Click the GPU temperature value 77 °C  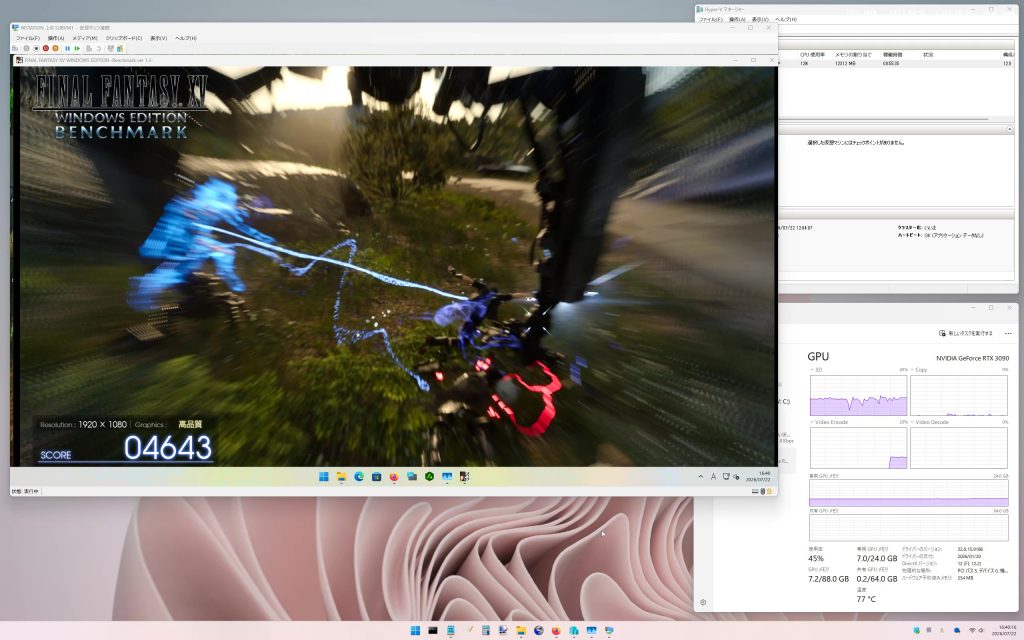click(x=866, y=599)
